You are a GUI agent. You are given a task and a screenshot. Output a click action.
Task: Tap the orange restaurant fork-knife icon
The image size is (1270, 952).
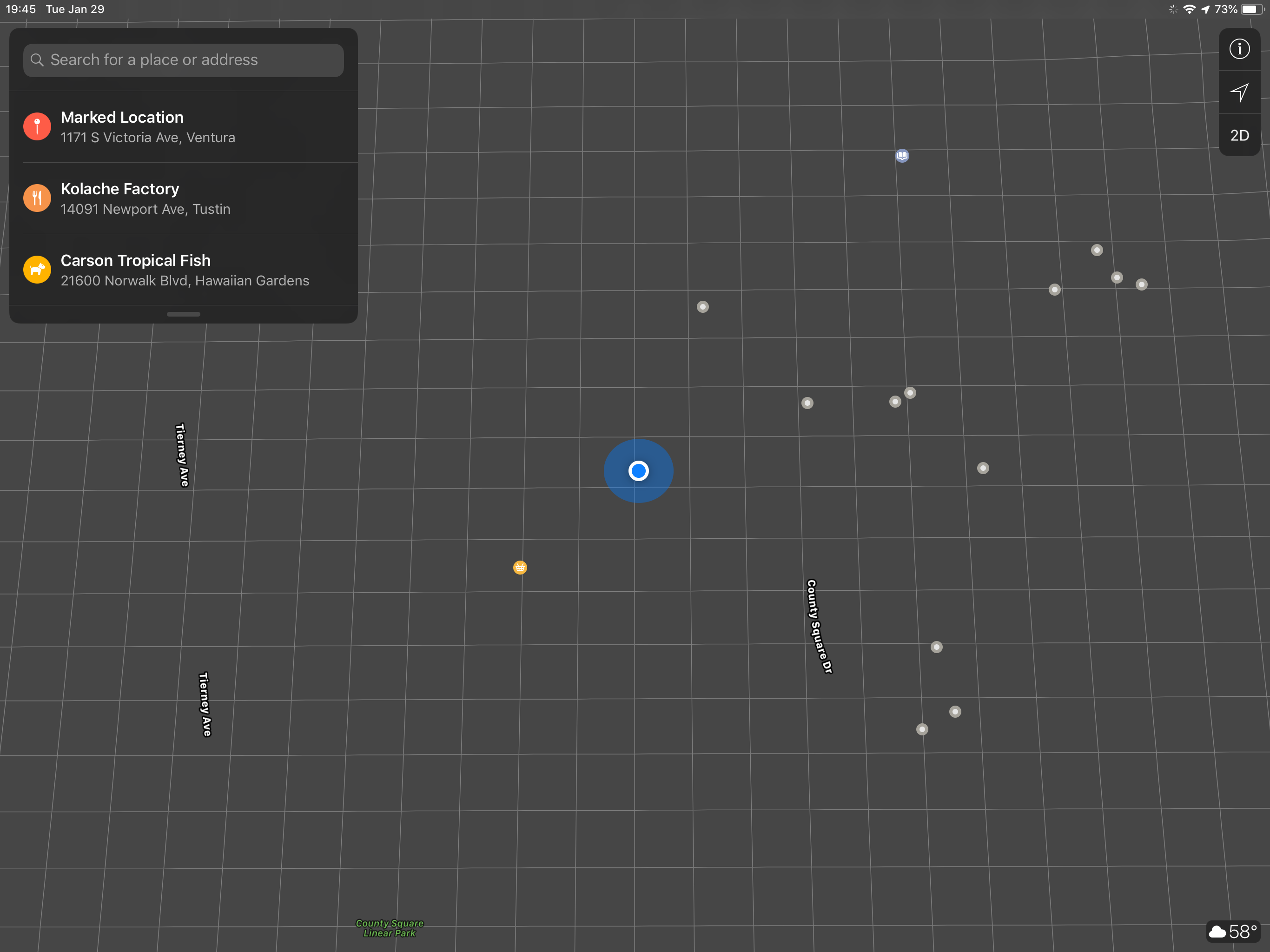[37, 198]
